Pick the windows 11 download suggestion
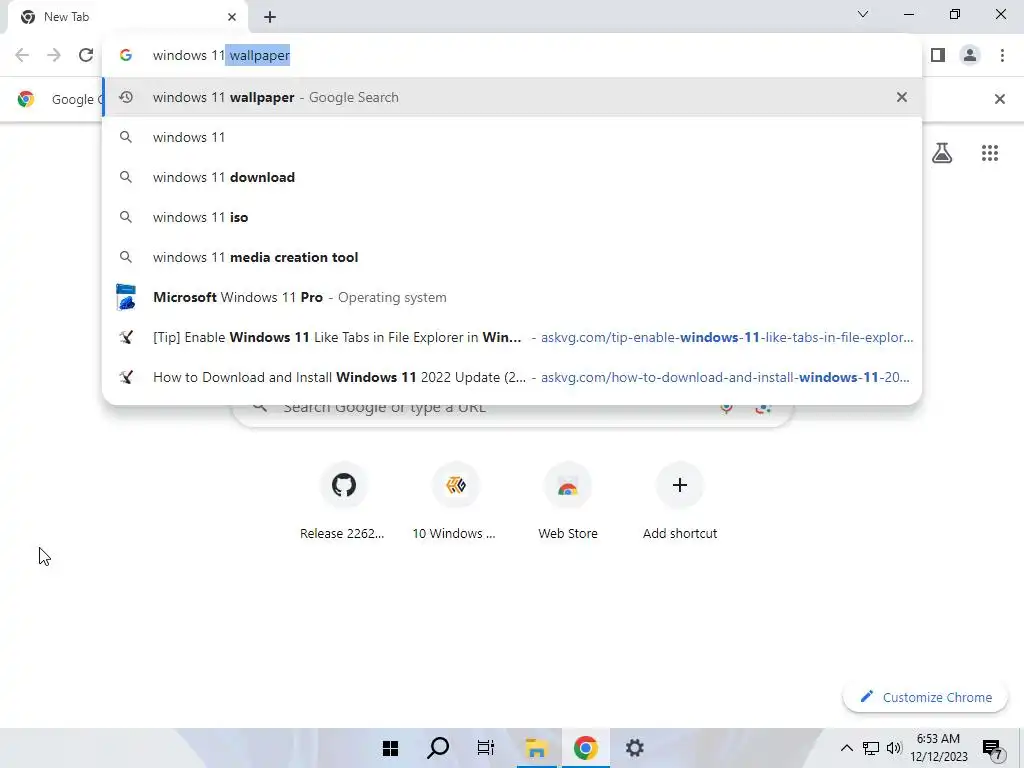This screenshot has width=1024, height=768. click(x=512, y=177)
